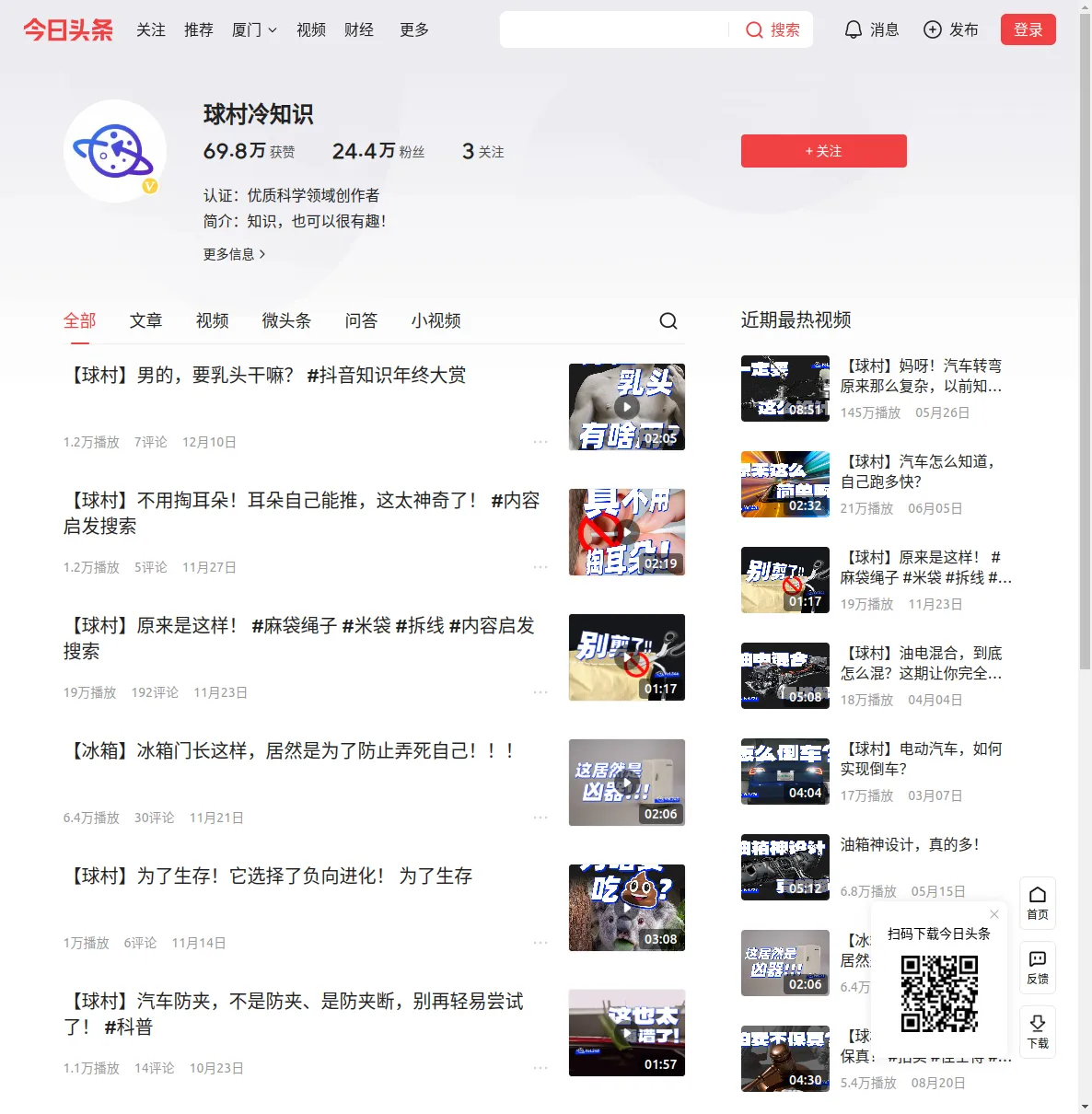This screenshot has height=1114, width=1092.
Task: Play the 01:57 car video thumbnail
Action: point(627,1033)
